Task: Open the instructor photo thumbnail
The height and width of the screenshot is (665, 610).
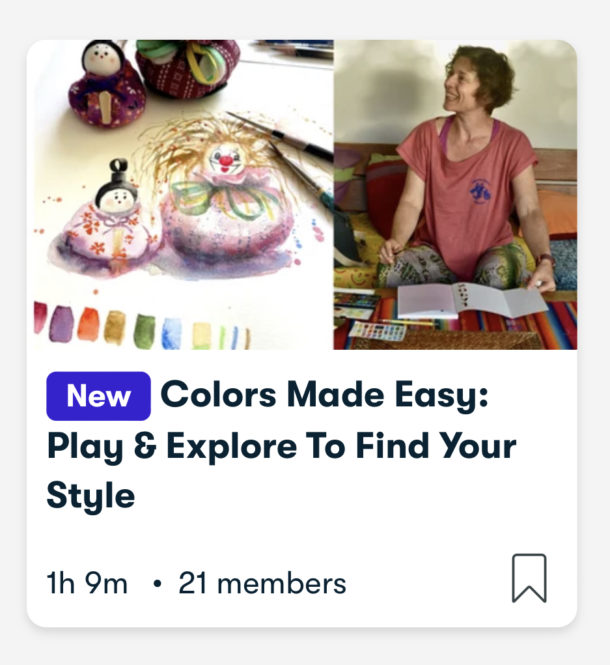Action: [x=456, y=195]
